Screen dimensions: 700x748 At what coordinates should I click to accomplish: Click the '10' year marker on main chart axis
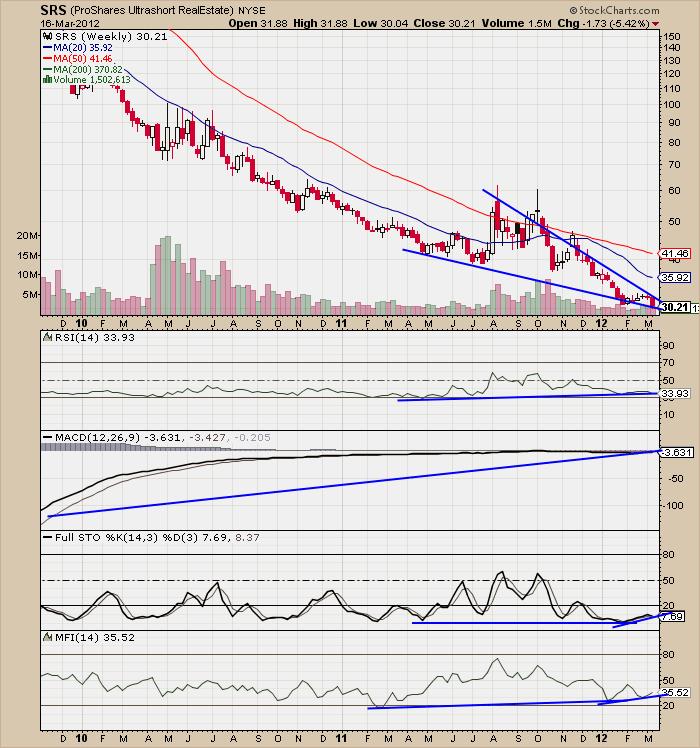point(82,323)
